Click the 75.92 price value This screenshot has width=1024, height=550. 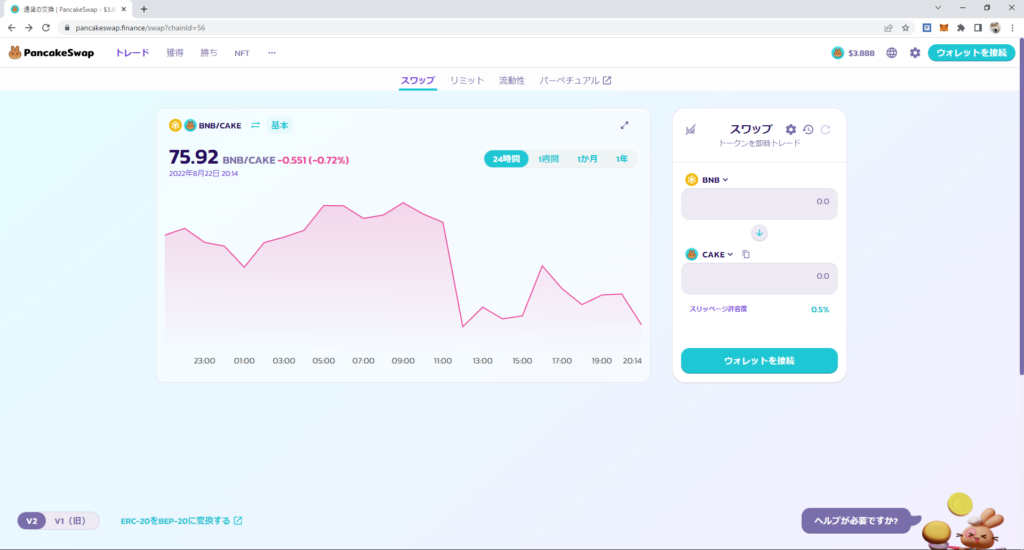(x=193, y=157)
